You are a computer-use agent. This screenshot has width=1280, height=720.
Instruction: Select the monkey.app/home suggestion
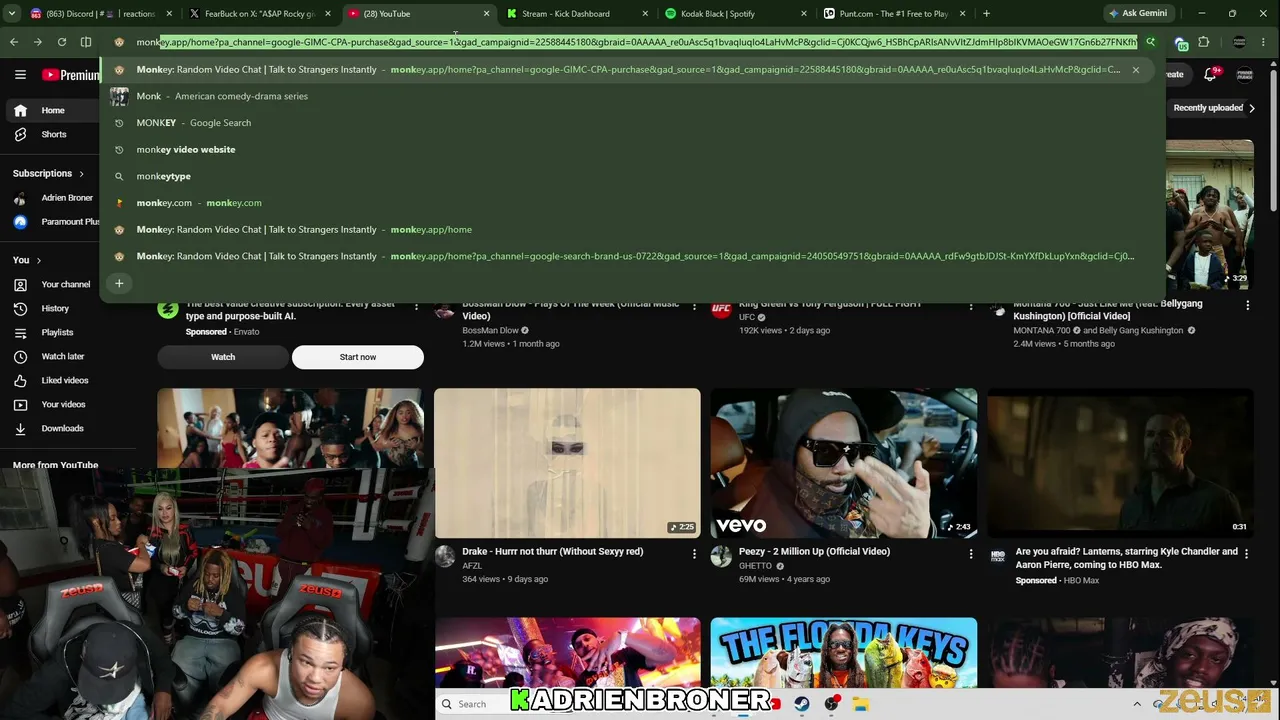630,230
